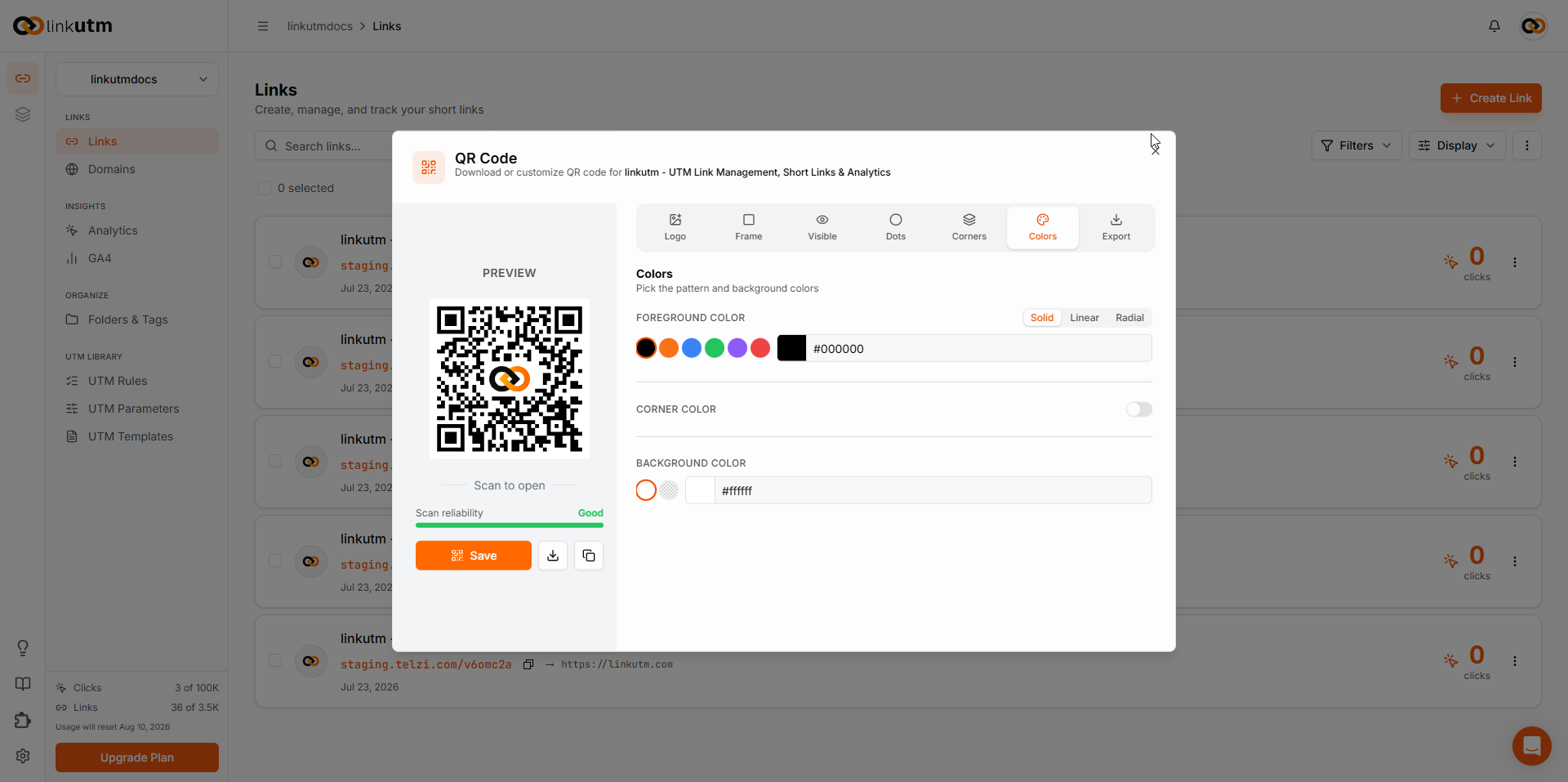The image size is (1568, 782).
Task: Click the link icon in the left rail
Action: pos(23,78)
